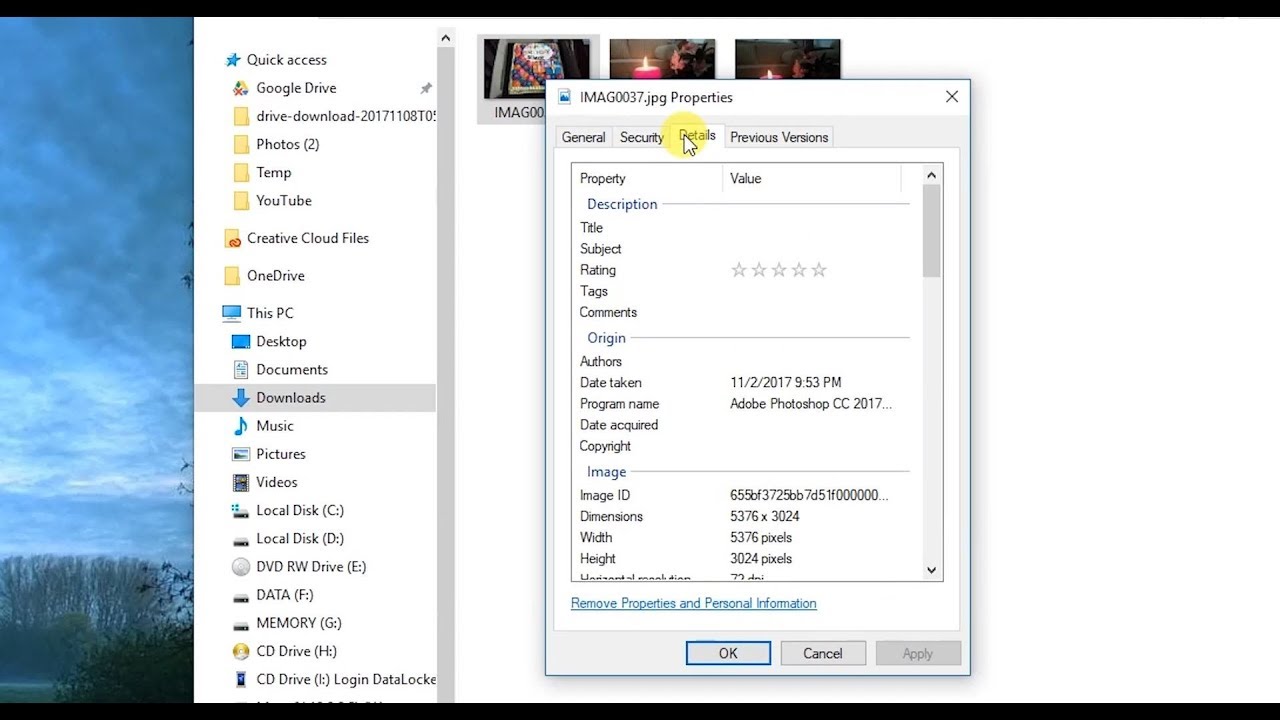Click the Dimensions value 5376 x 3024

(765, 517)
